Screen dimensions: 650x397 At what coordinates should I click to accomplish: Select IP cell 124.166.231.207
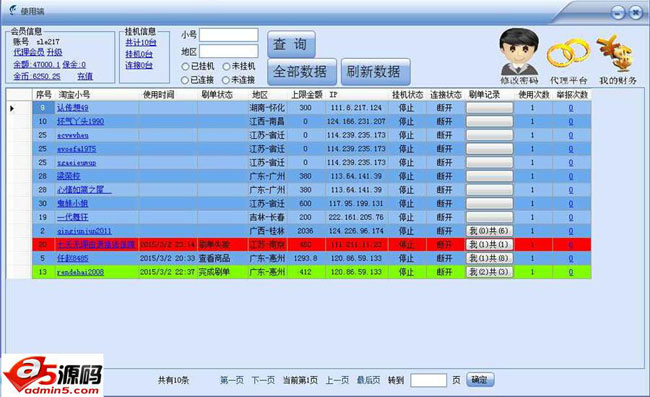pos(357,121)
